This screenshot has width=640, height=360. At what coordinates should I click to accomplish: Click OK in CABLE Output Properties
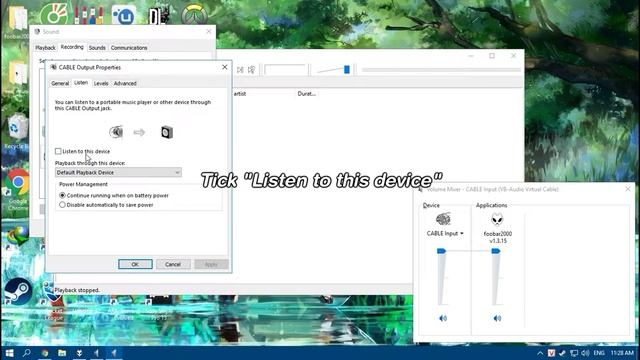pos(135,264)
